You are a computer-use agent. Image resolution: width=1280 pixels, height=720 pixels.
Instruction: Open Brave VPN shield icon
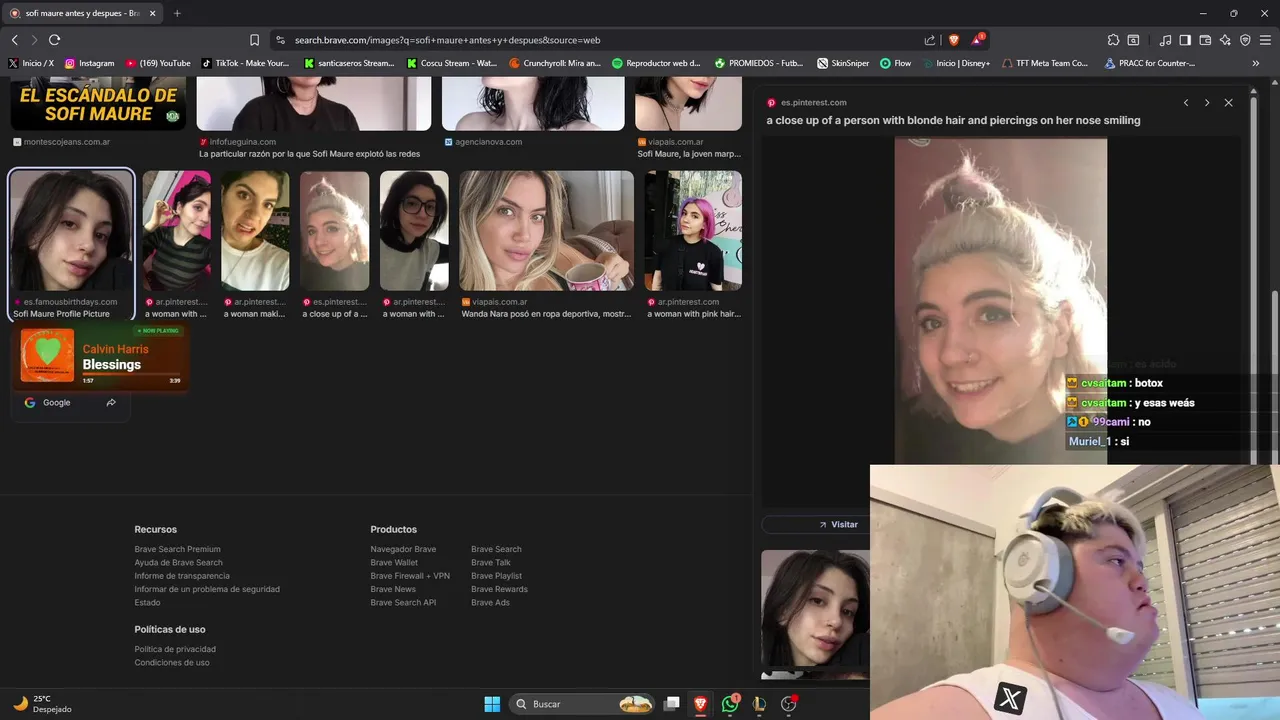tap(1245, 40)
